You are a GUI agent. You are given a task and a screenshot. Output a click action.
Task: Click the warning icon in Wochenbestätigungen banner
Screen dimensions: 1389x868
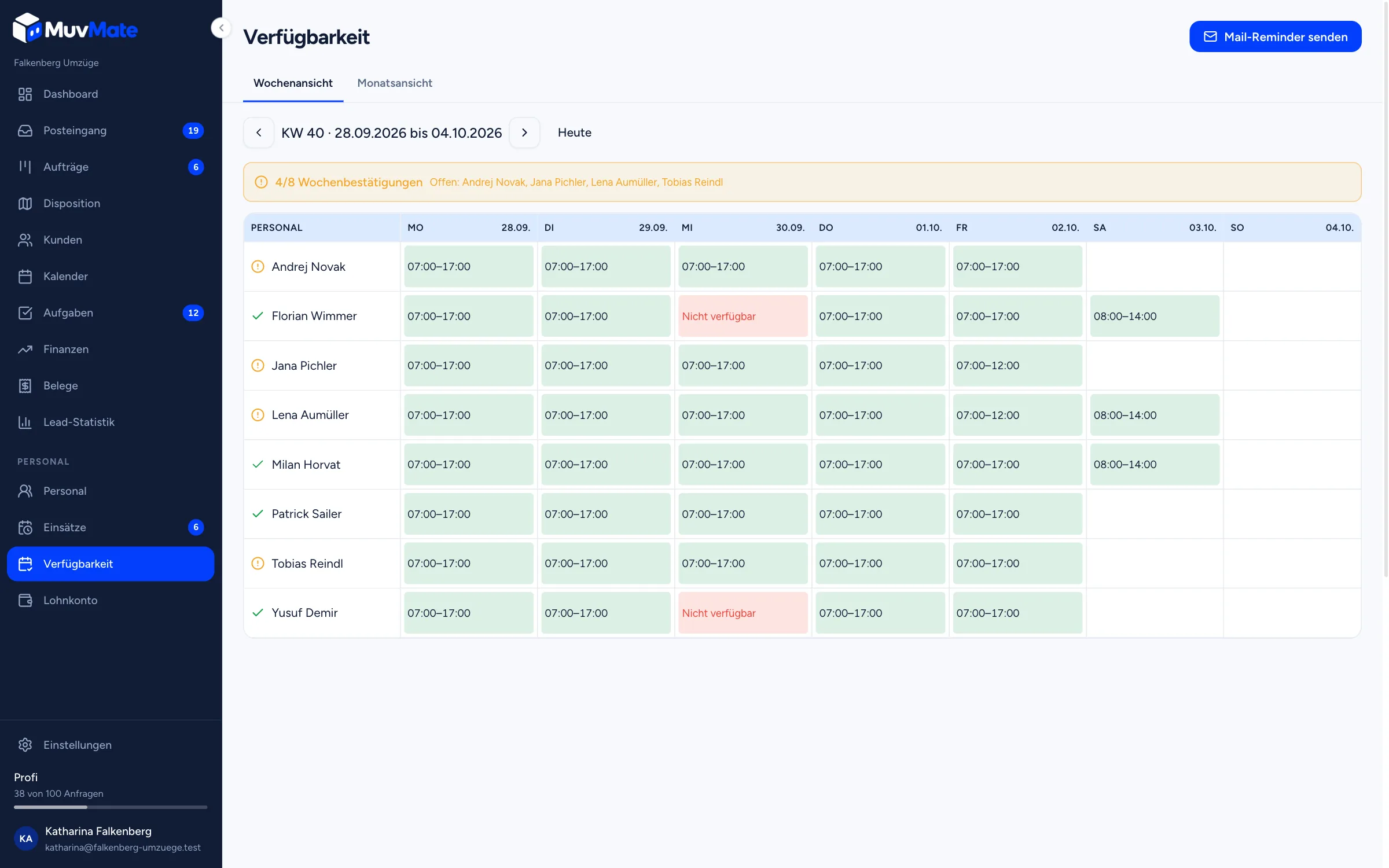pos(261,182)
